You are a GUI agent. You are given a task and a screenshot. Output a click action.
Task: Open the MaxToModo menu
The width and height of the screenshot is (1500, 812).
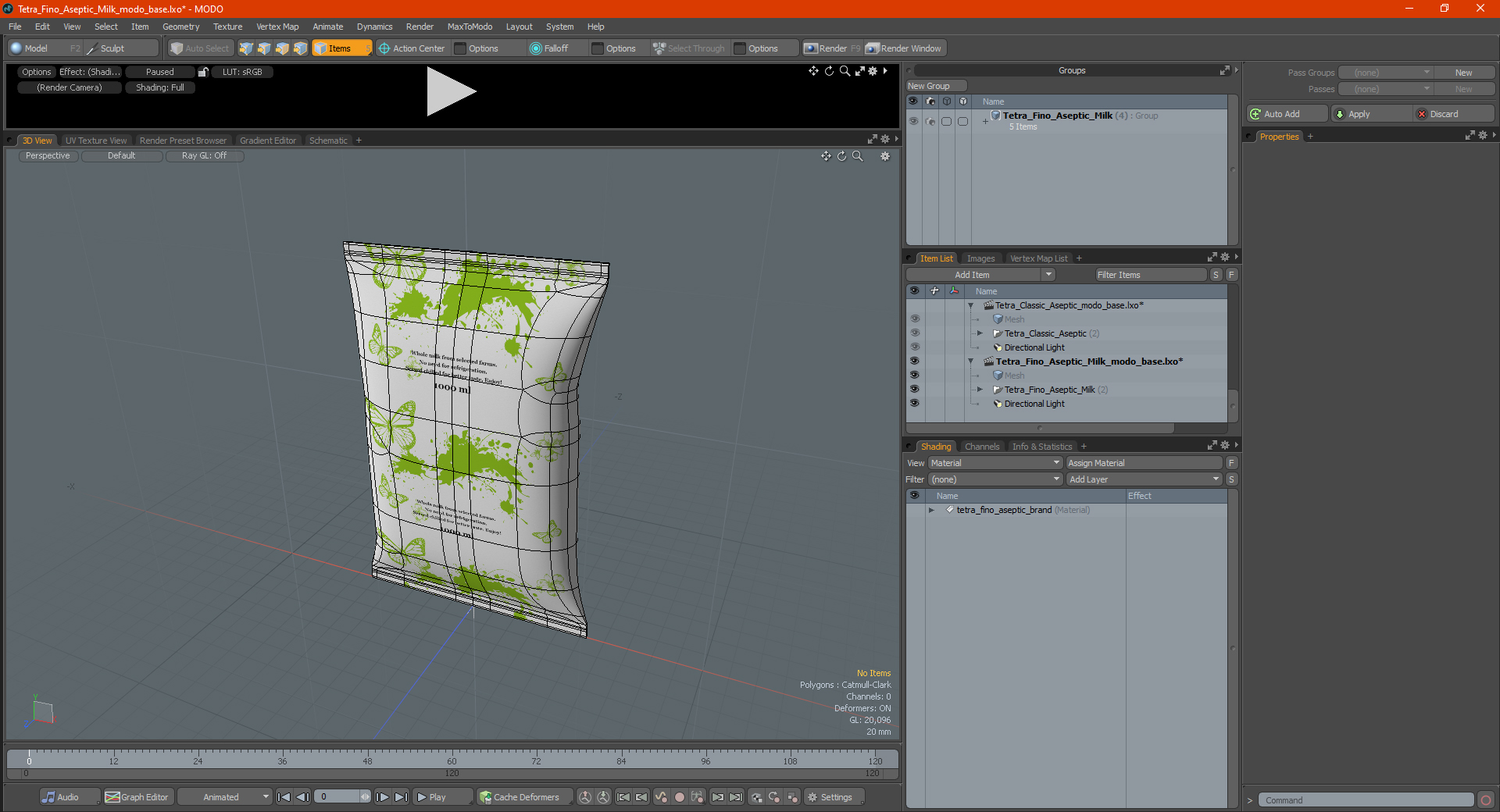pos(470,27)
